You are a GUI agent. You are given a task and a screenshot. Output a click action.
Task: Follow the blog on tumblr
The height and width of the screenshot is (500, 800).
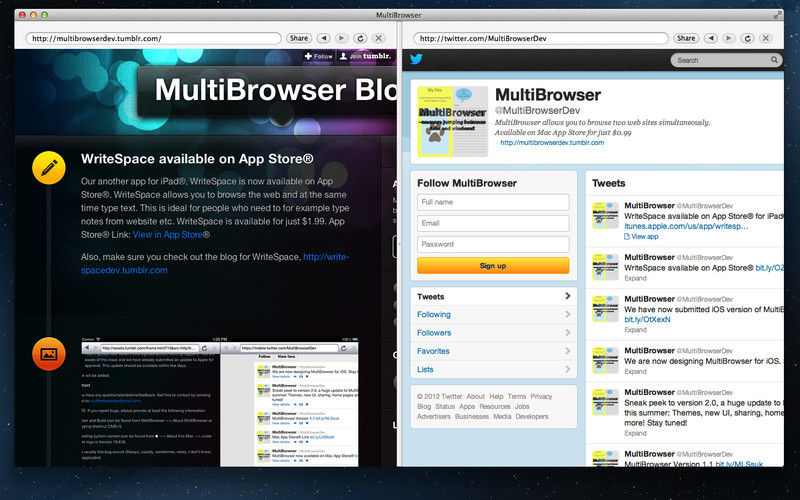(x=318, y=56)
